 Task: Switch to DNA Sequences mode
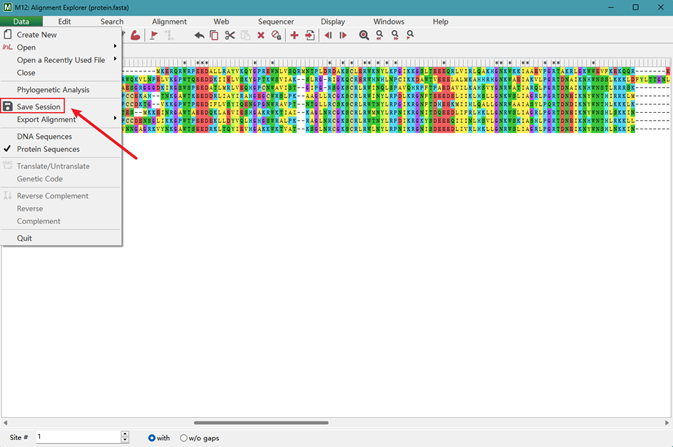point(44,137)
